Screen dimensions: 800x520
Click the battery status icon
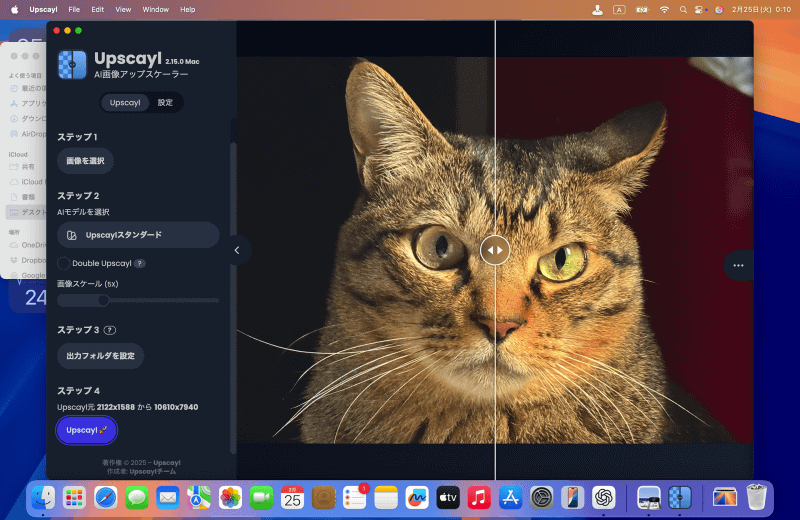coord(642,9)
